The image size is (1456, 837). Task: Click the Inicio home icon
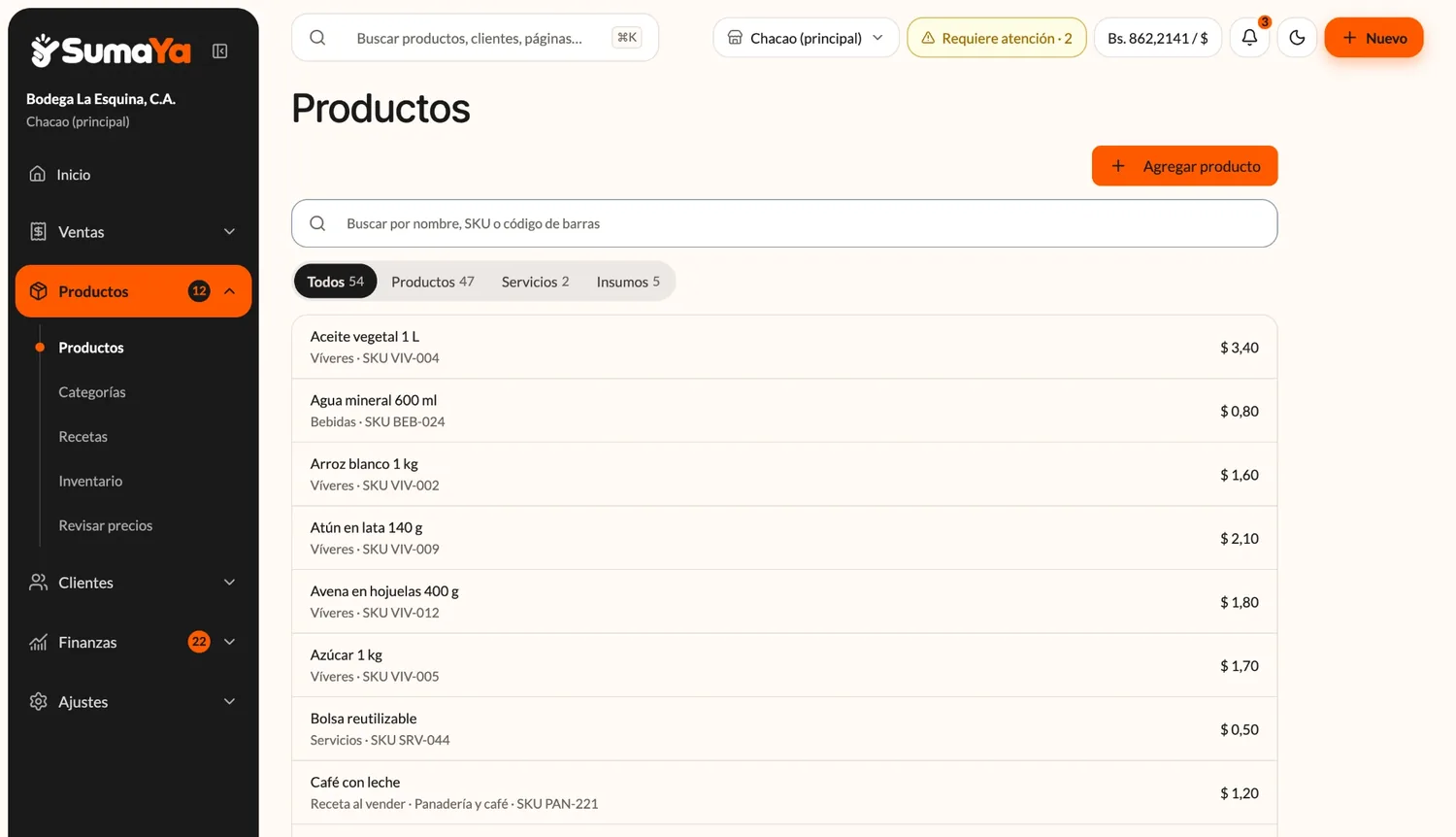38,174
